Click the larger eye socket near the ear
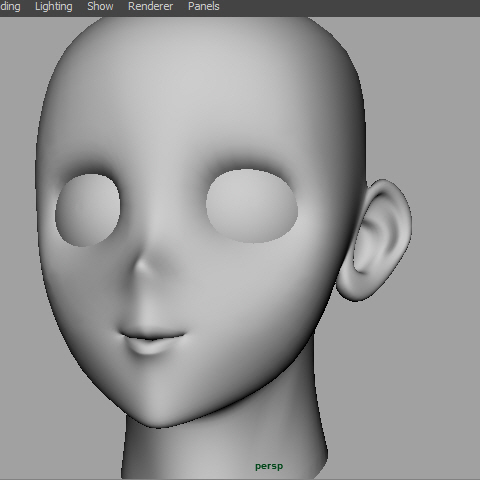480x480 pixels. pyautogui.click(x=252, y=206)
